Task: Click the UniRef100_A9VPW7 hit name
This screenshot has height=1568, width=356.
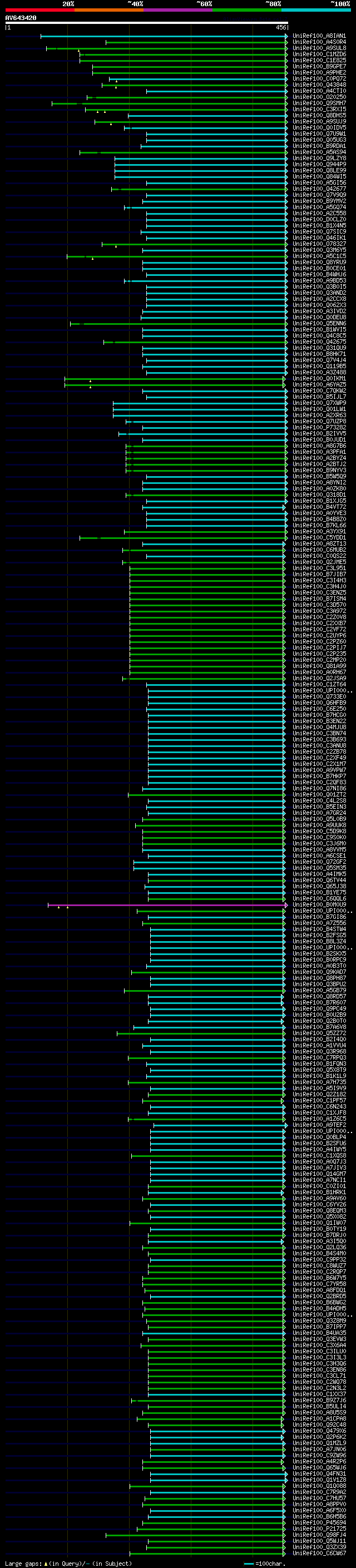Action: pos(319,770)
